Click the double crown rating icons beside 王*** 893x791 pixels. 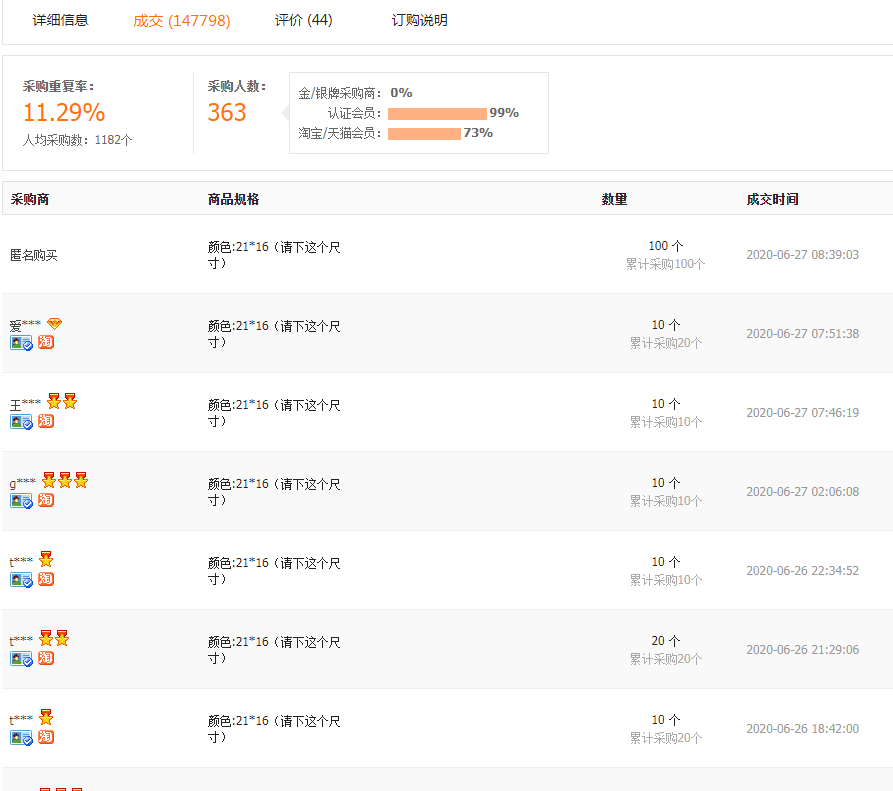[60, 400]
